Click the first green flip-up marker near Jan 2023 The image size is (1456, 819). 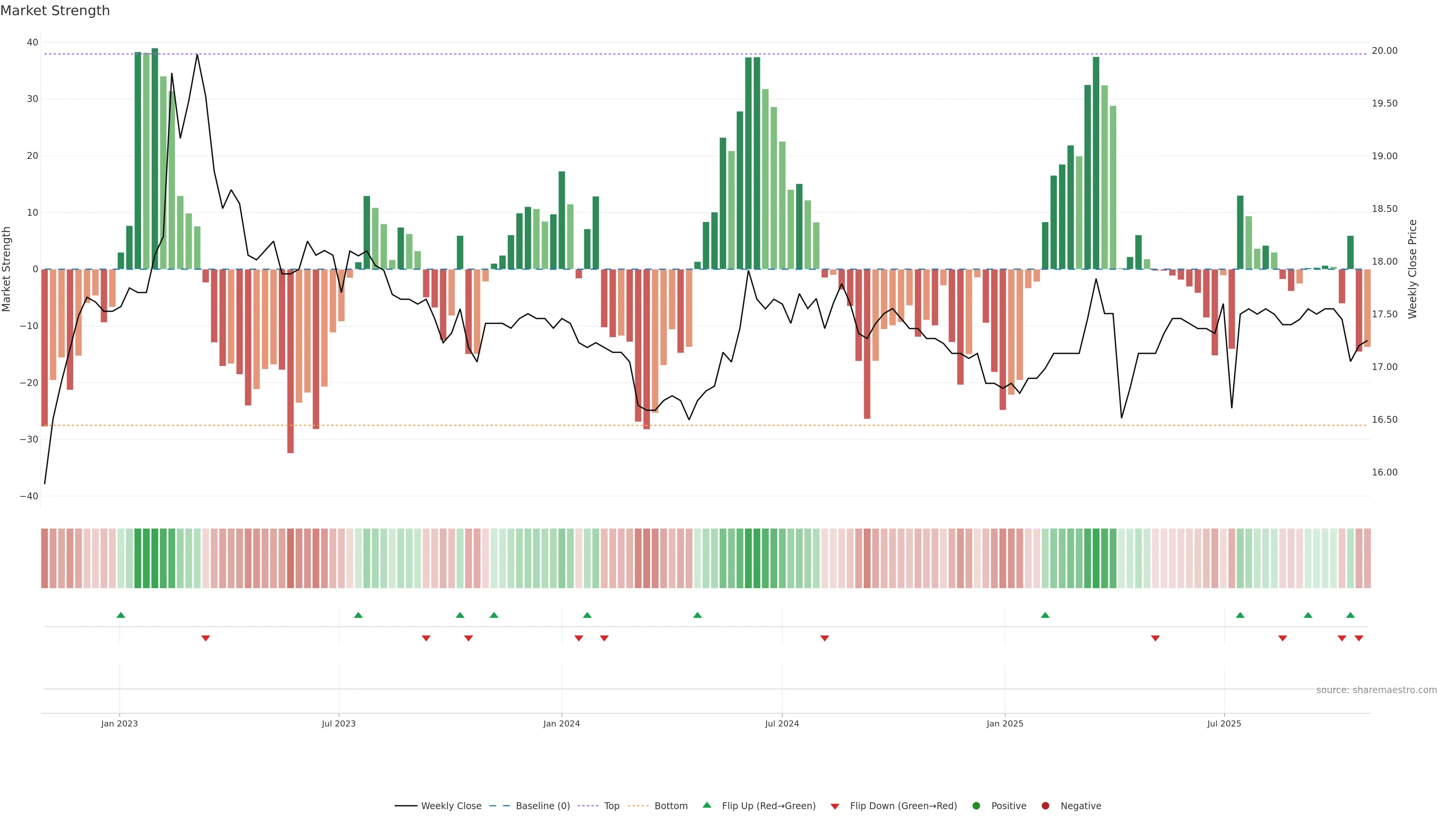(x=121, y=615)
